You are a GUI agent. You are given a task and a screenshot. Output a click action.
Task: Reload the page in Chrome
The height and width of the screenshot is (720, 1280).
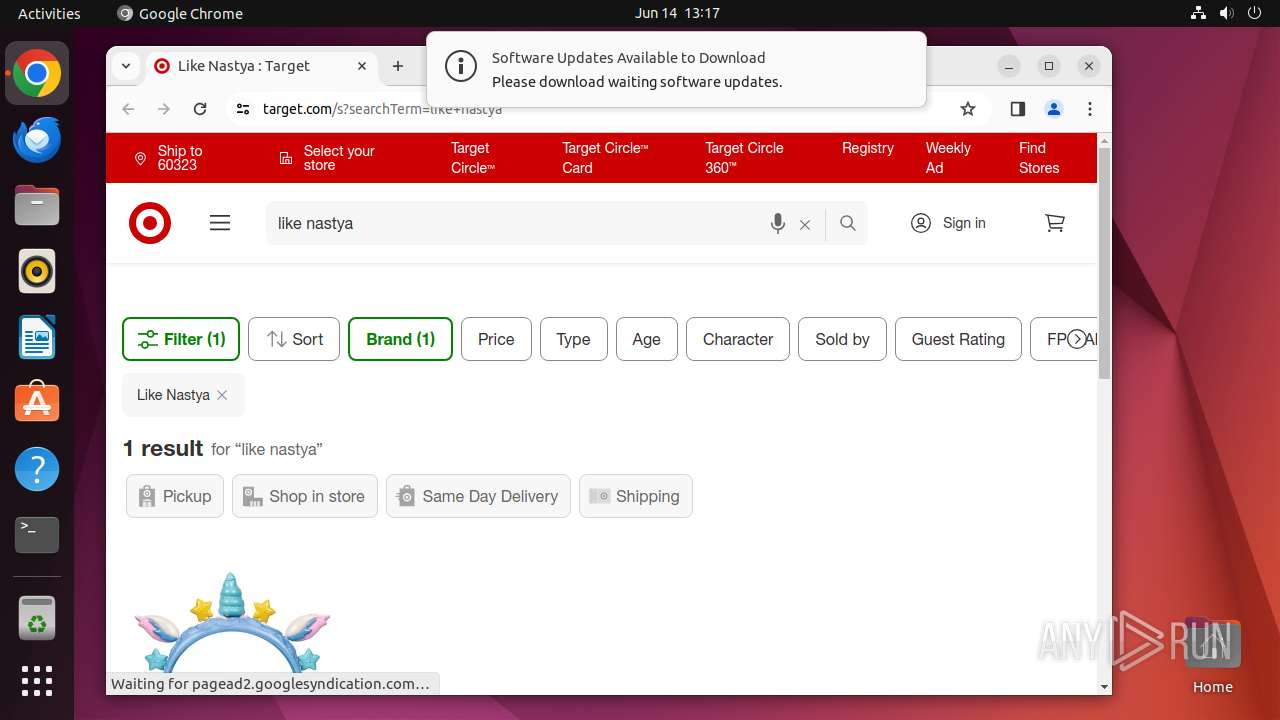pyautogui.click(x=200, y=109)
